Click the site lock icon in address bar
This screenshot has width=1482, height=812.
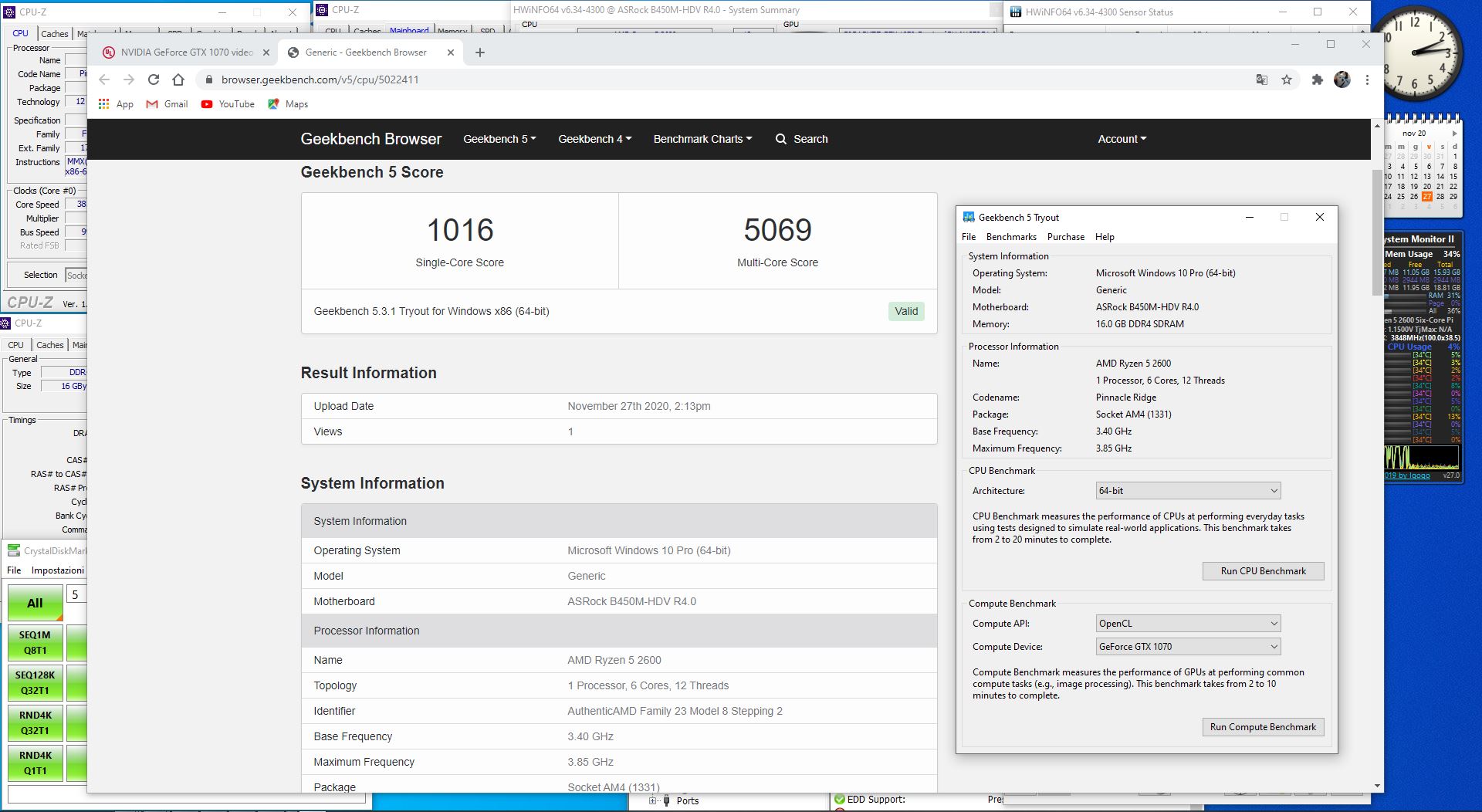(208, 80)
